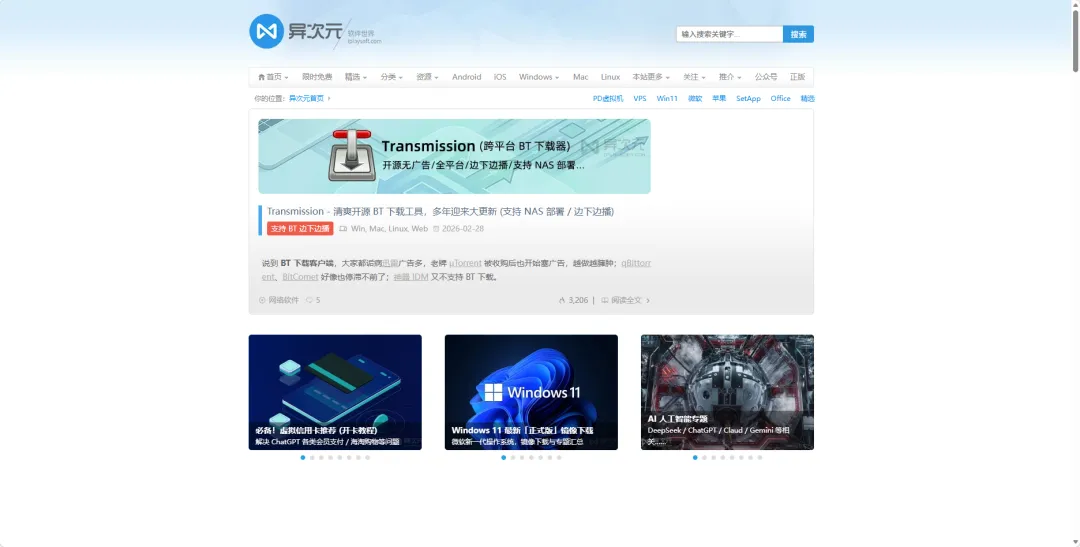This screenshot has width=1080, height=547.
Task: Expand the 关注 dropdown menu
Action: pos(694,77)
